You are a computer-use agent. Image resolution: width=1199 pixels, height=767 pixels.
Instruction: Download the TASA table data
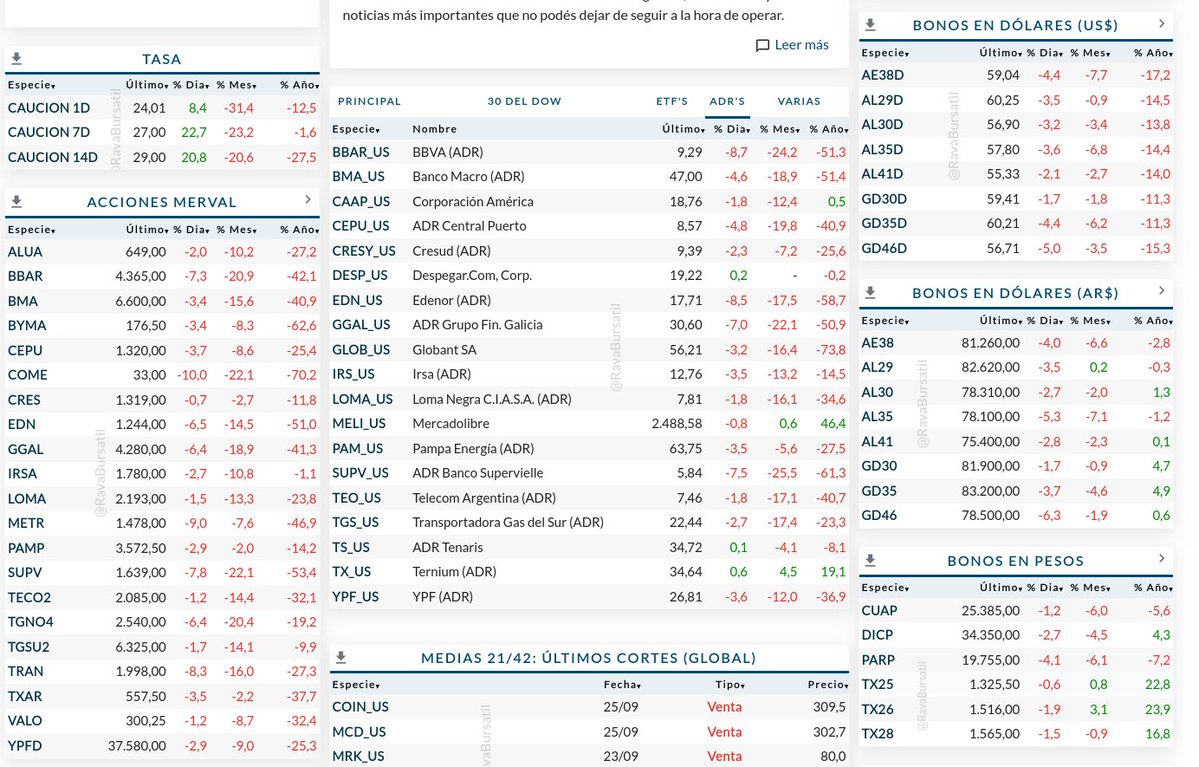click(x=17, y=59)
